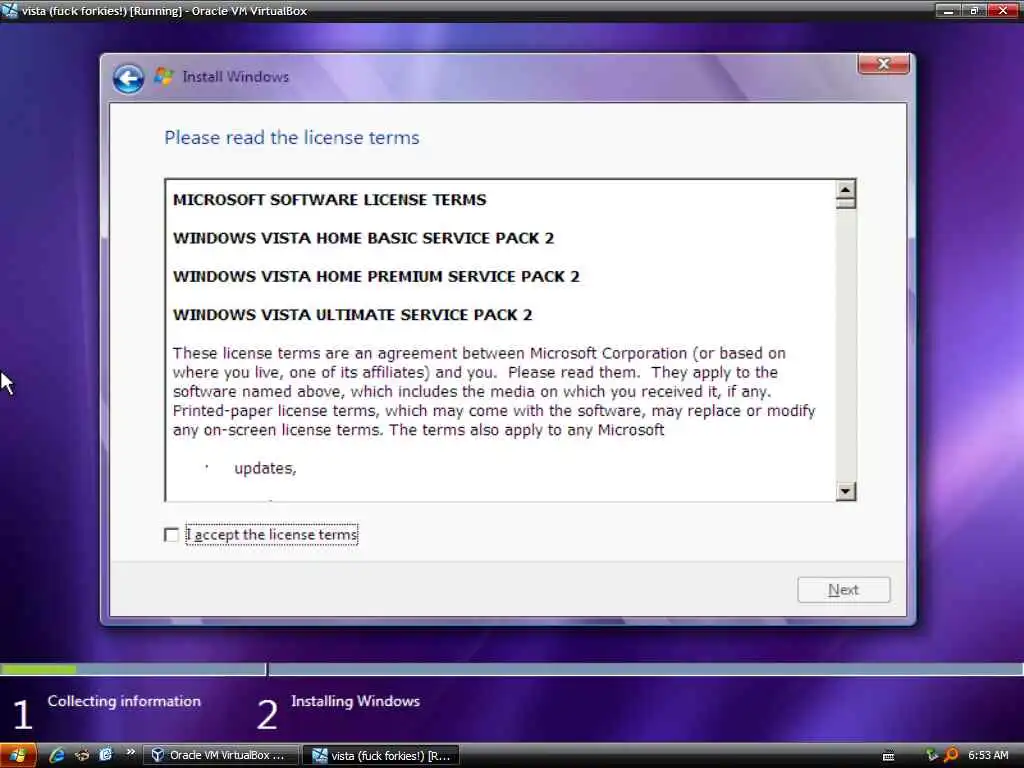The width and height of the screenshot is (1024, 768).
Task: Restore down the VirtualBox window
Action: [973, 10]
